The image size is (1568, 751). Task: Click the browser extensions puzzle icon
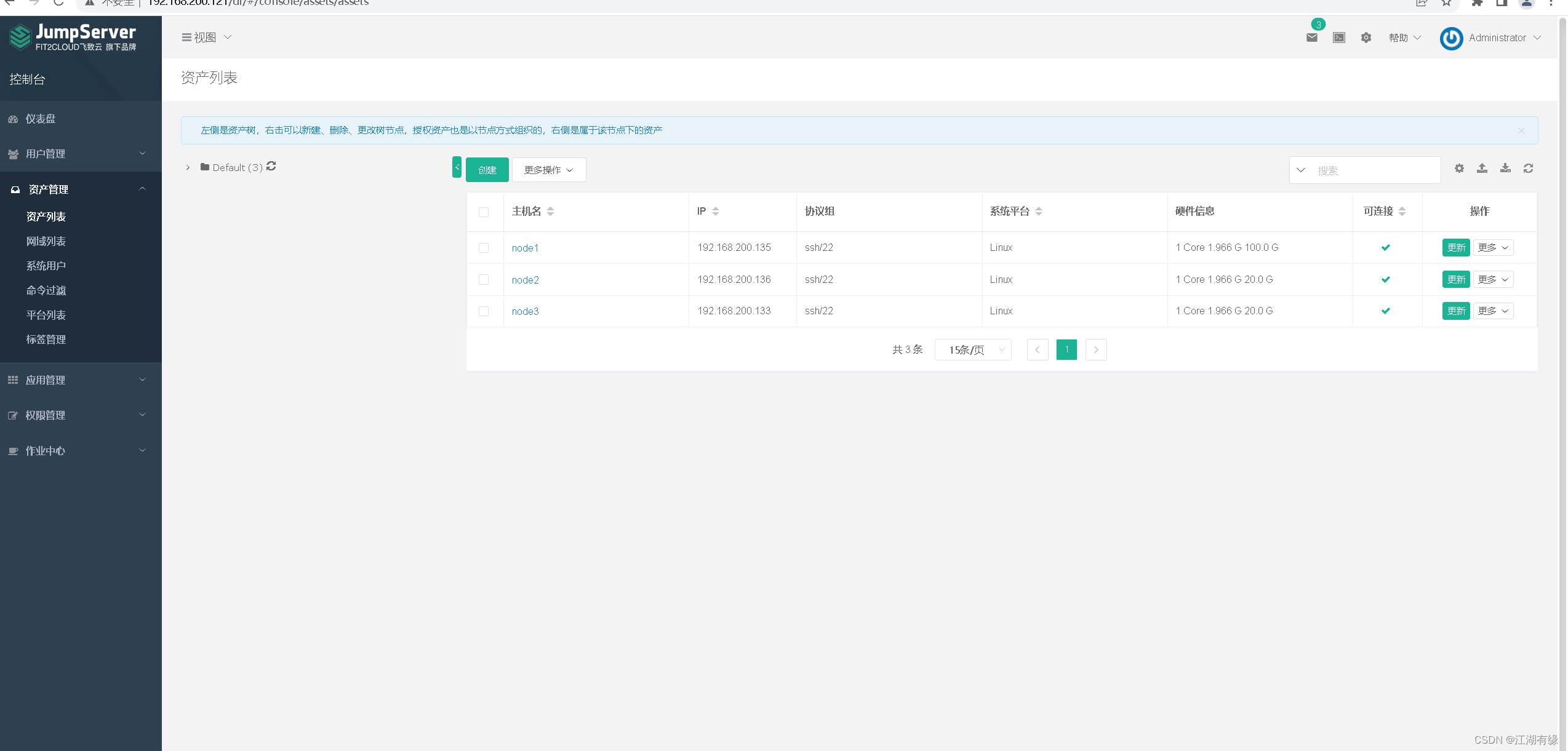click(x=1477, y=3)
